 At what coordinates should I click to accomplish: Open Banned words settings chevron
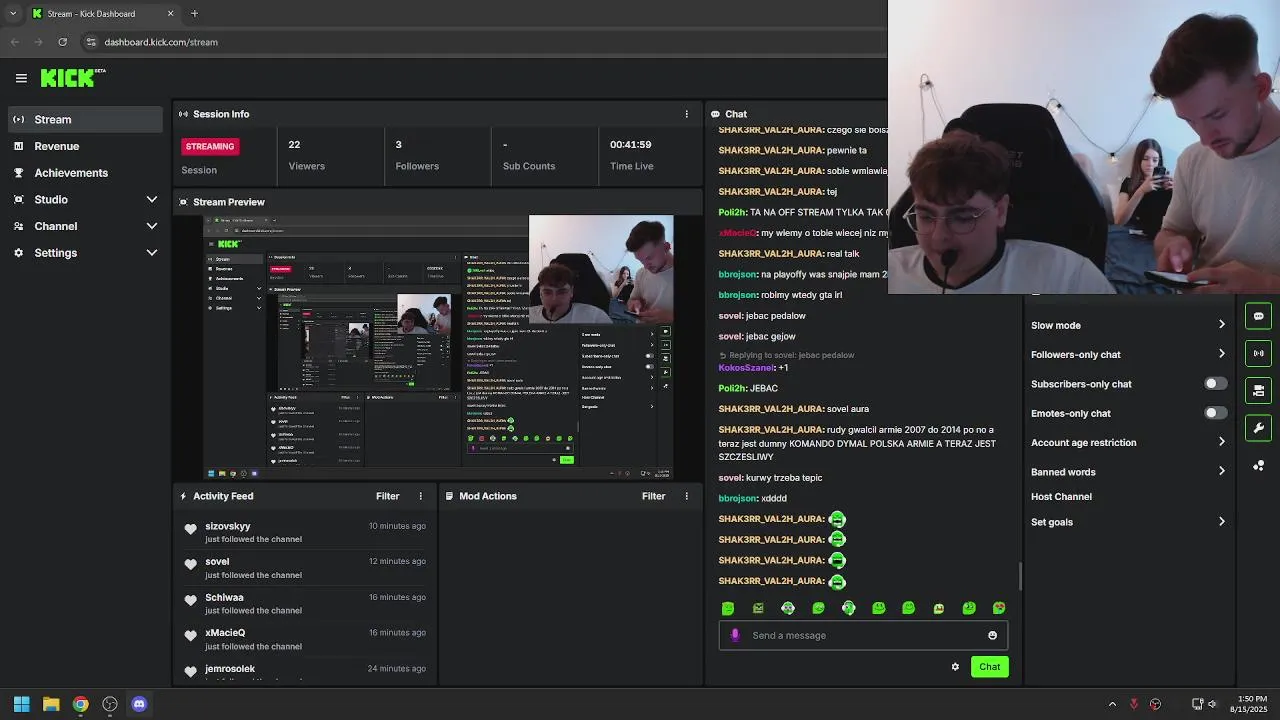point(1221,472)
